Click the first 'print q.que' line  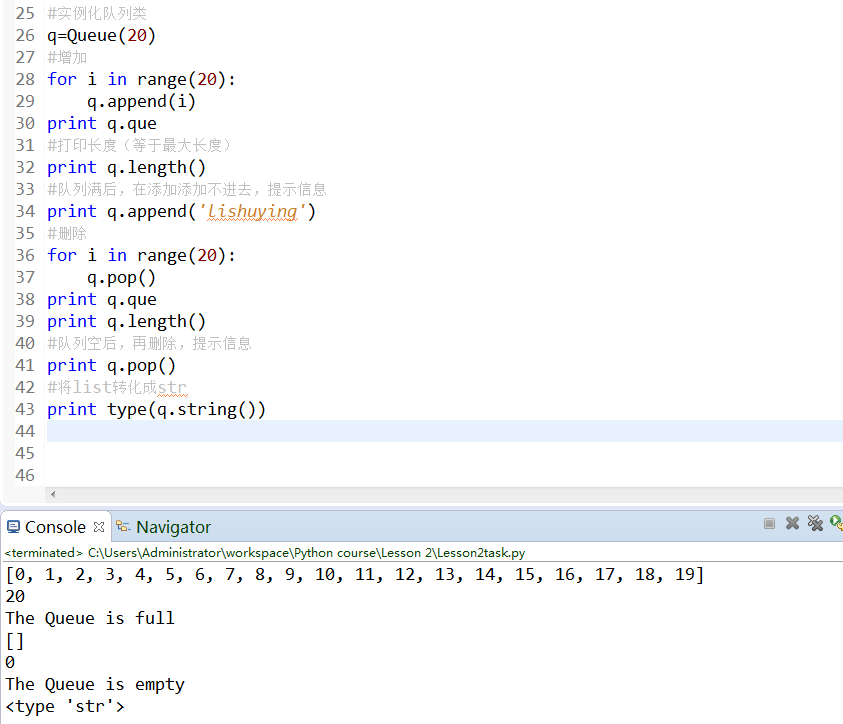(x=102, y=124)
